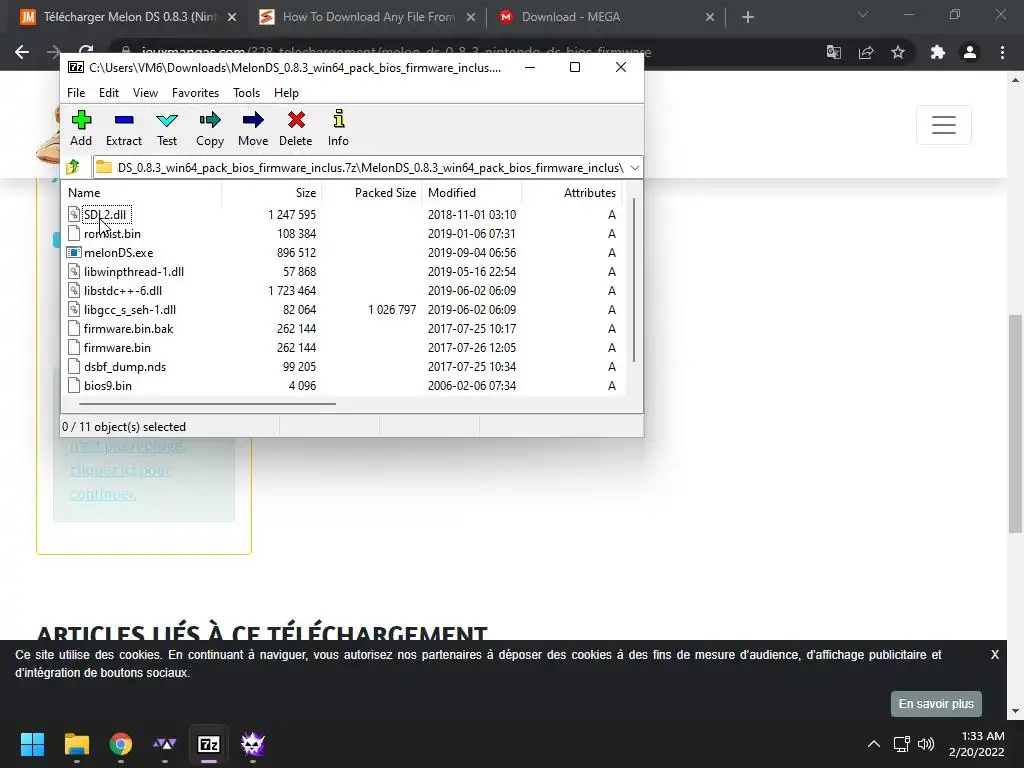Click the Add toolbar icon in 7-Zip
Image resolution: width=1024 pixels, height=768 pixels.
[81, 128]
